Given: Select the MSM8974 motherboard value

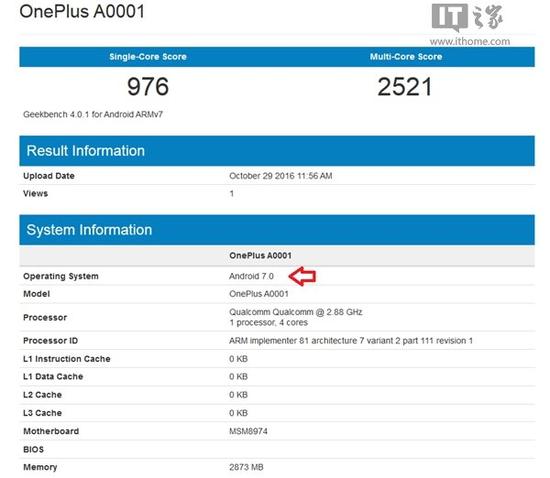Looking at the screenshot, I should tap(248, 431).
